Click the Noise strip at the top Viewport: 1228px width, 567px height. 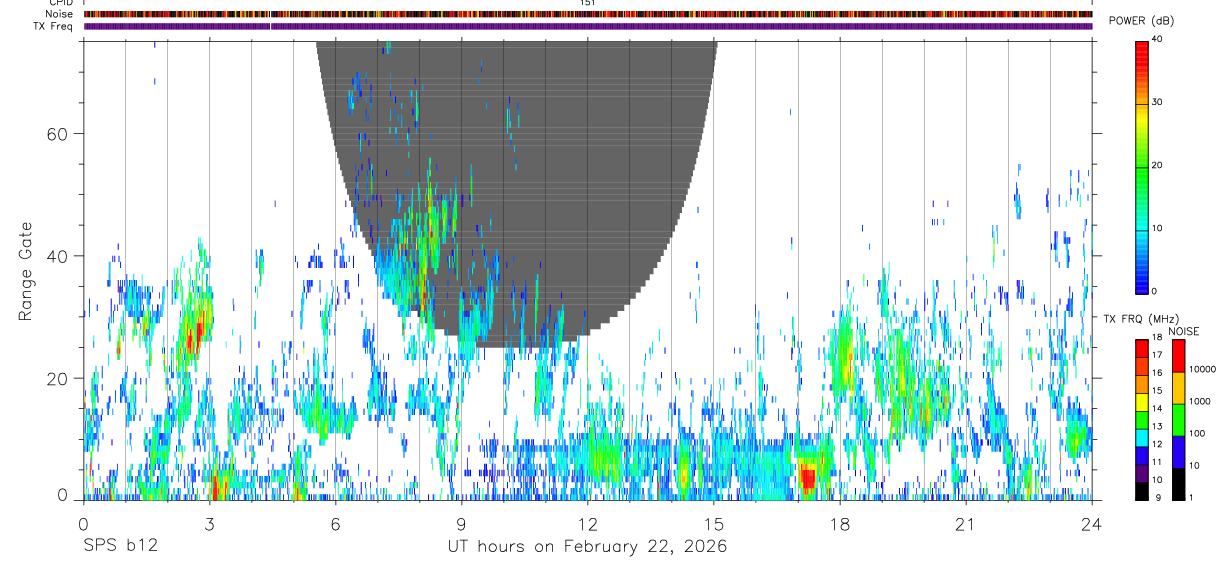click(588, 14)
